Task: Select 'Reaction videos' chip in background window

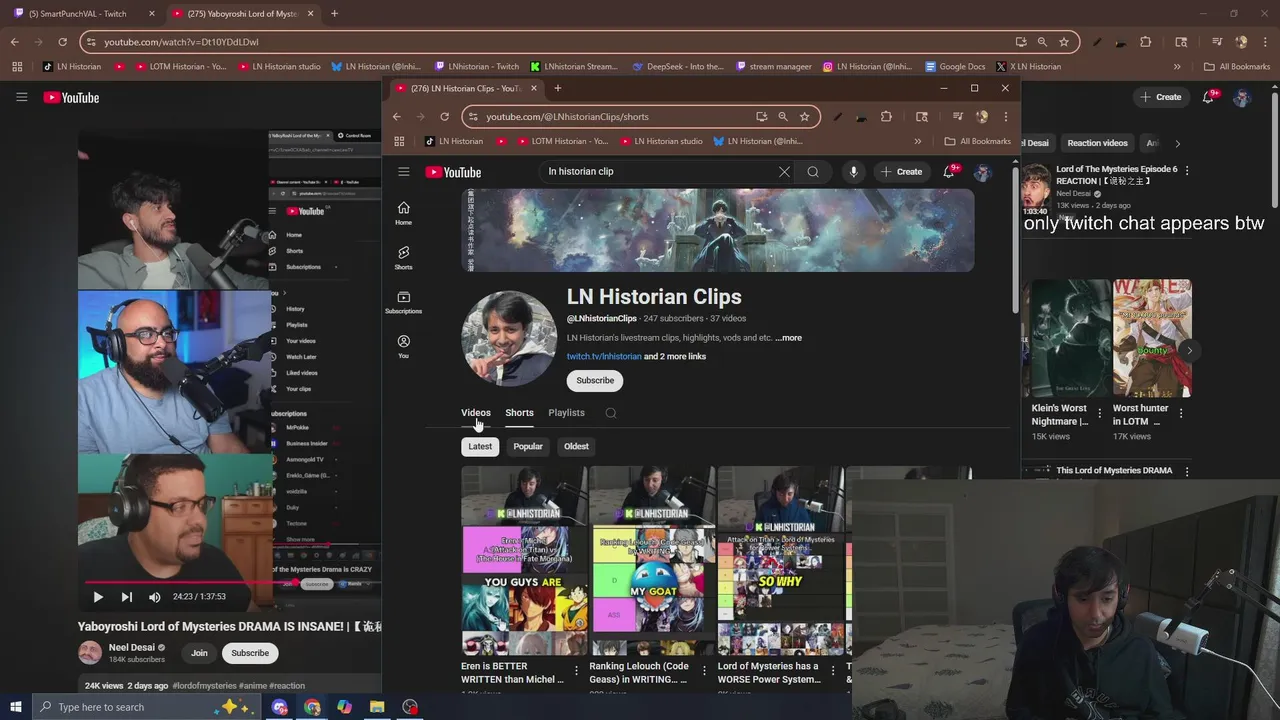Action: [1097, 143]
